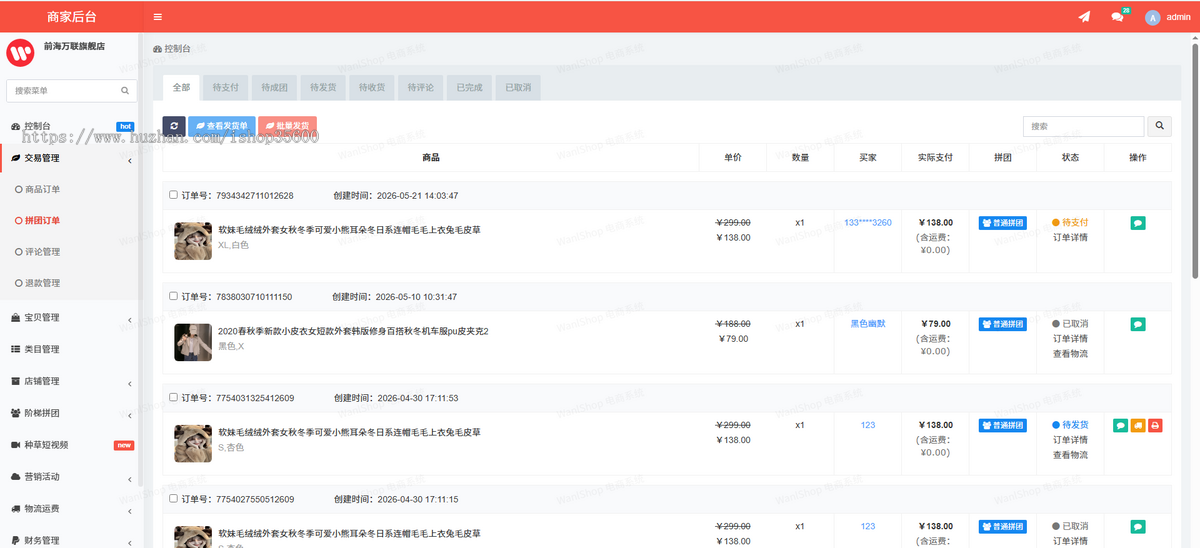Click product title 2020春秋季新款小皮衣
Viewport: 1200px width, 548px height.
[353, 331]
